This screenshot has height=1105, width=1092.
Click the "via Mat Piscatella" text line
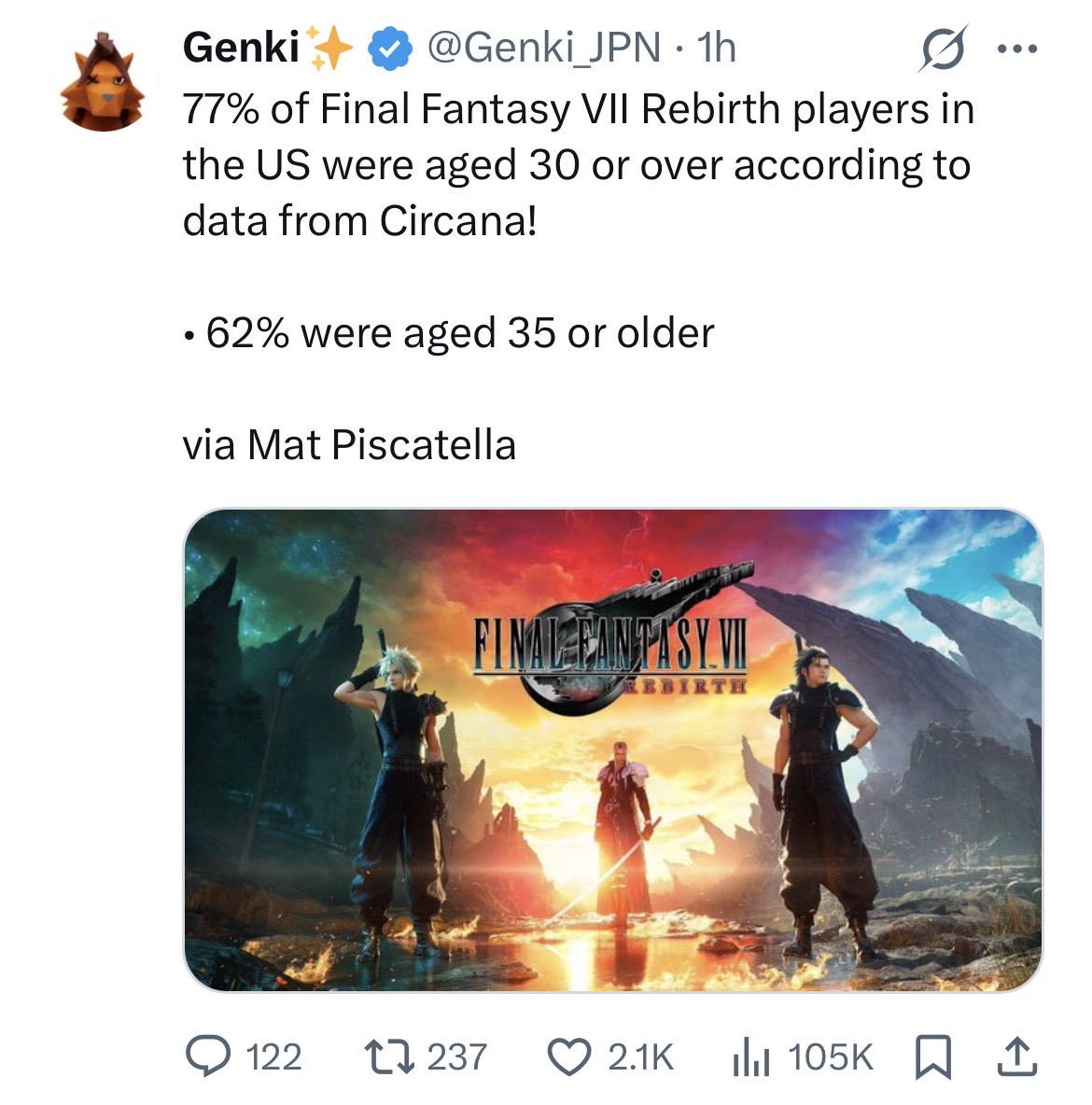[349, 444]
